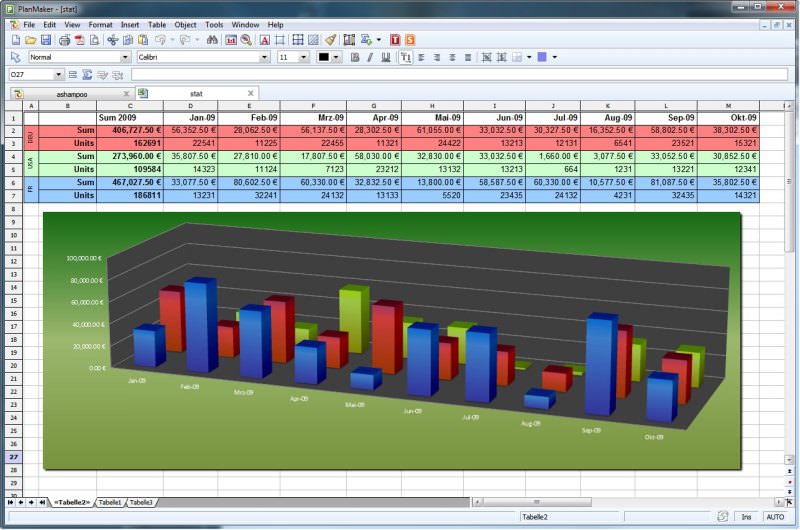This screenshot has height=530, width=800.
Task: Switch to the Tabelle3 sheet tab
Action: 141,502
